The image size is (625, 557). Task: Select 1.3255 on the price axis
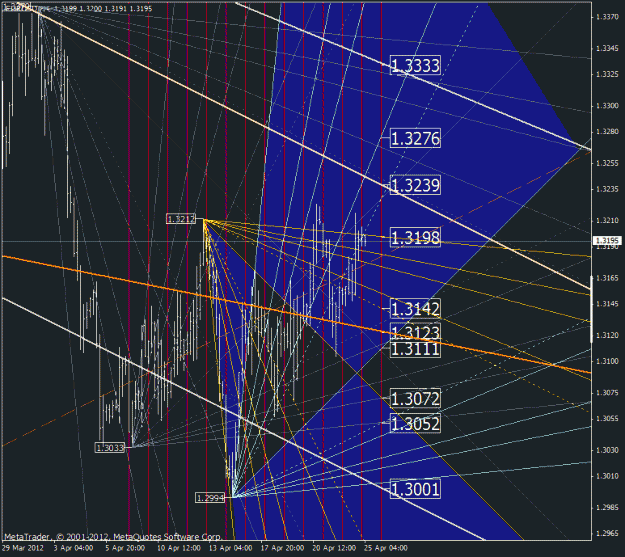point(607,163)
